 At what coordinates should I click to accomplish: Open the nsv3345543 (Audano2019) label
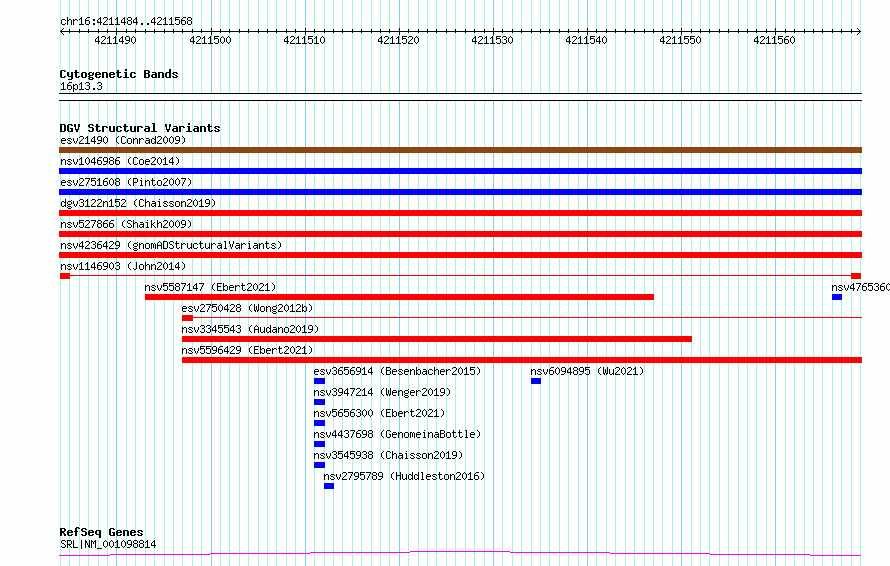coord(250,329)
